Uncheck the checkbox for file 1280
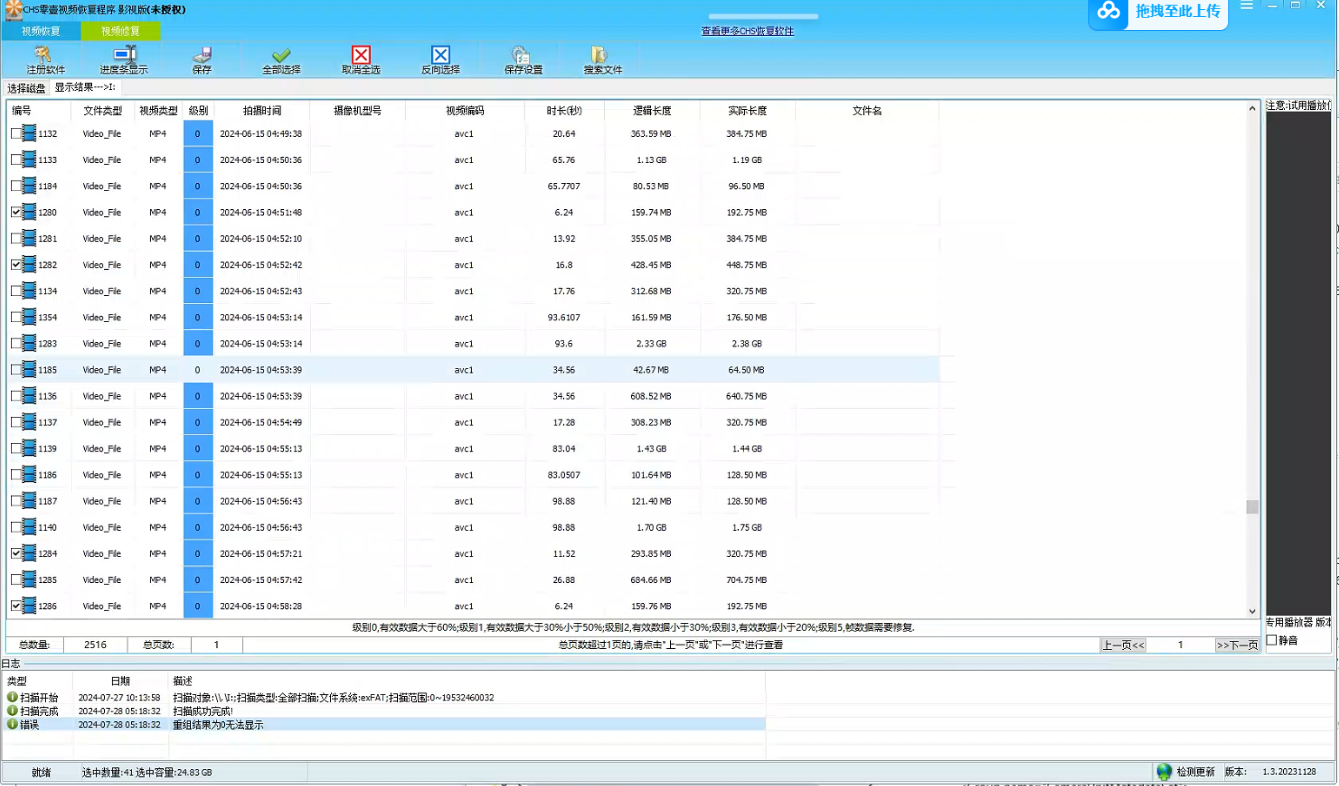1339x786 pixels. 15,212
